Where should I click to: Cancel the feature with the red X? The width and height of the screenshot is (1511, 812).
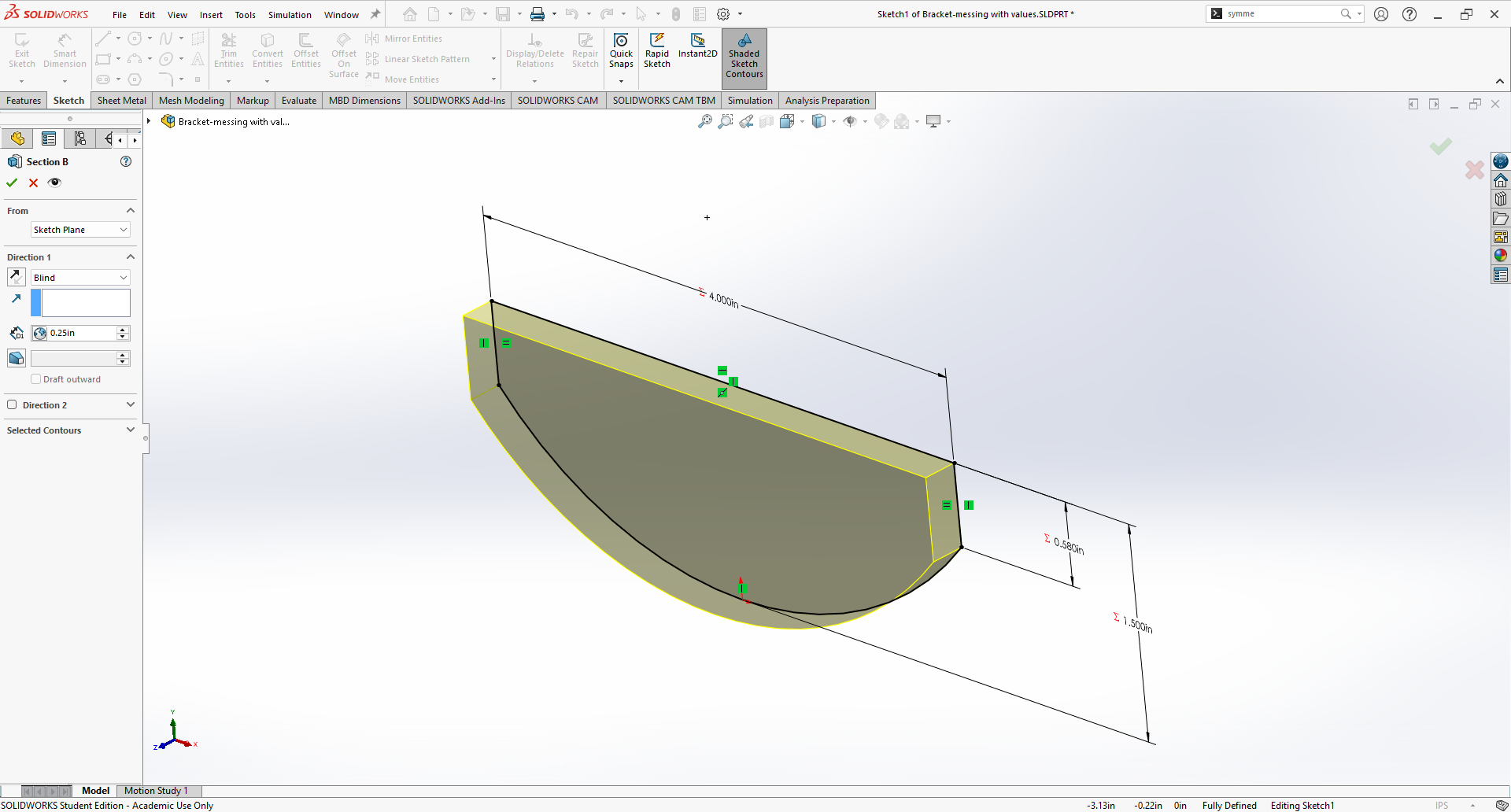click(x=33, y=183)
